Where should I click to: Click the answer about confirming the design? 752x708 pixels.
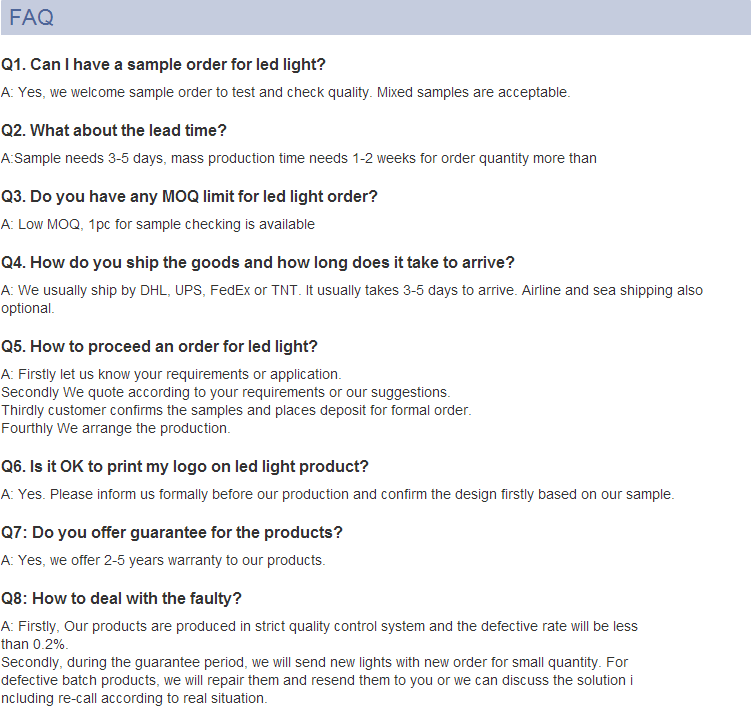pos(338,495)
